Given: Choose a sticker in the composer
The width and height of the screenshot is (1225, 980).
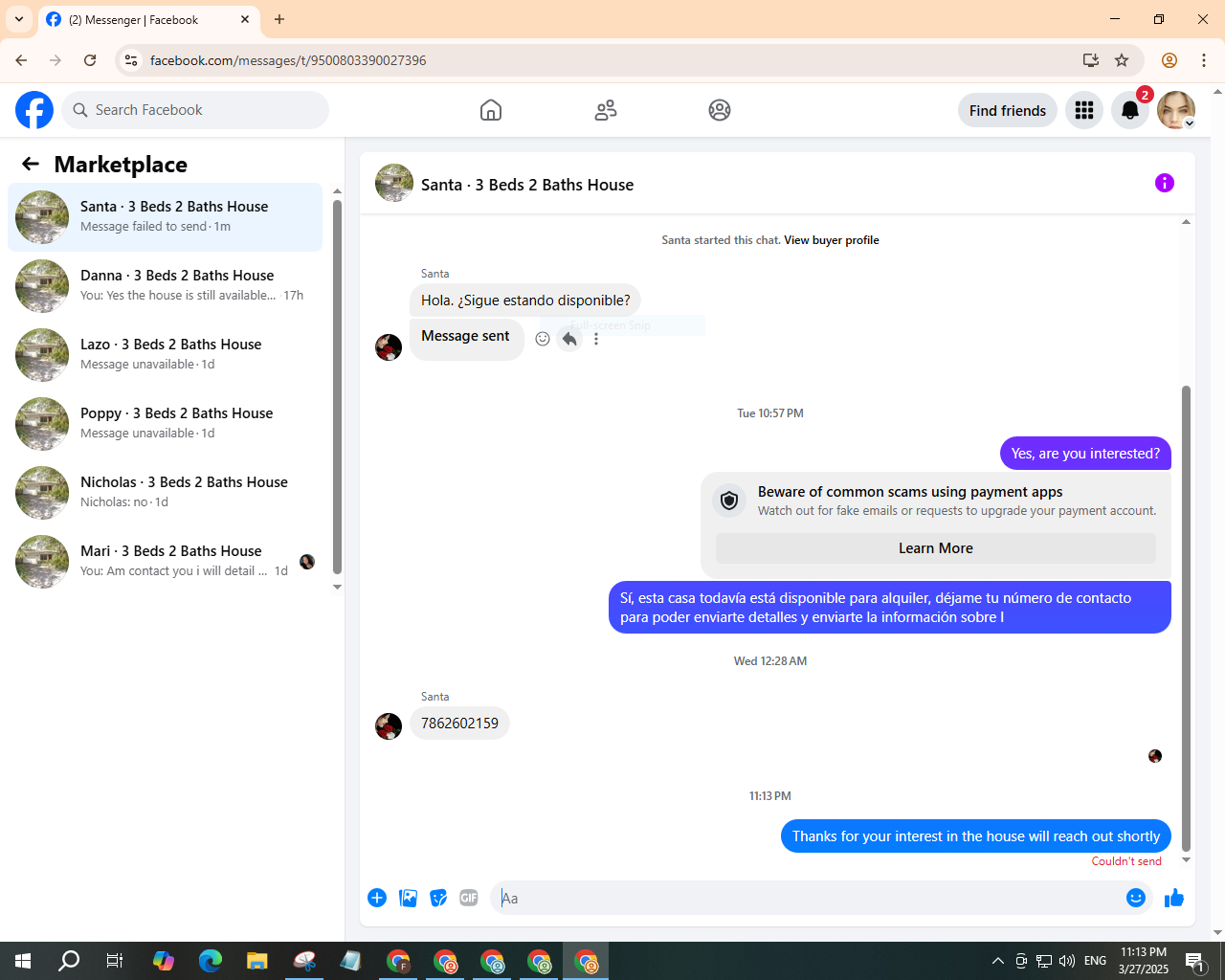Looking at the screenshot, I should 438,898.
